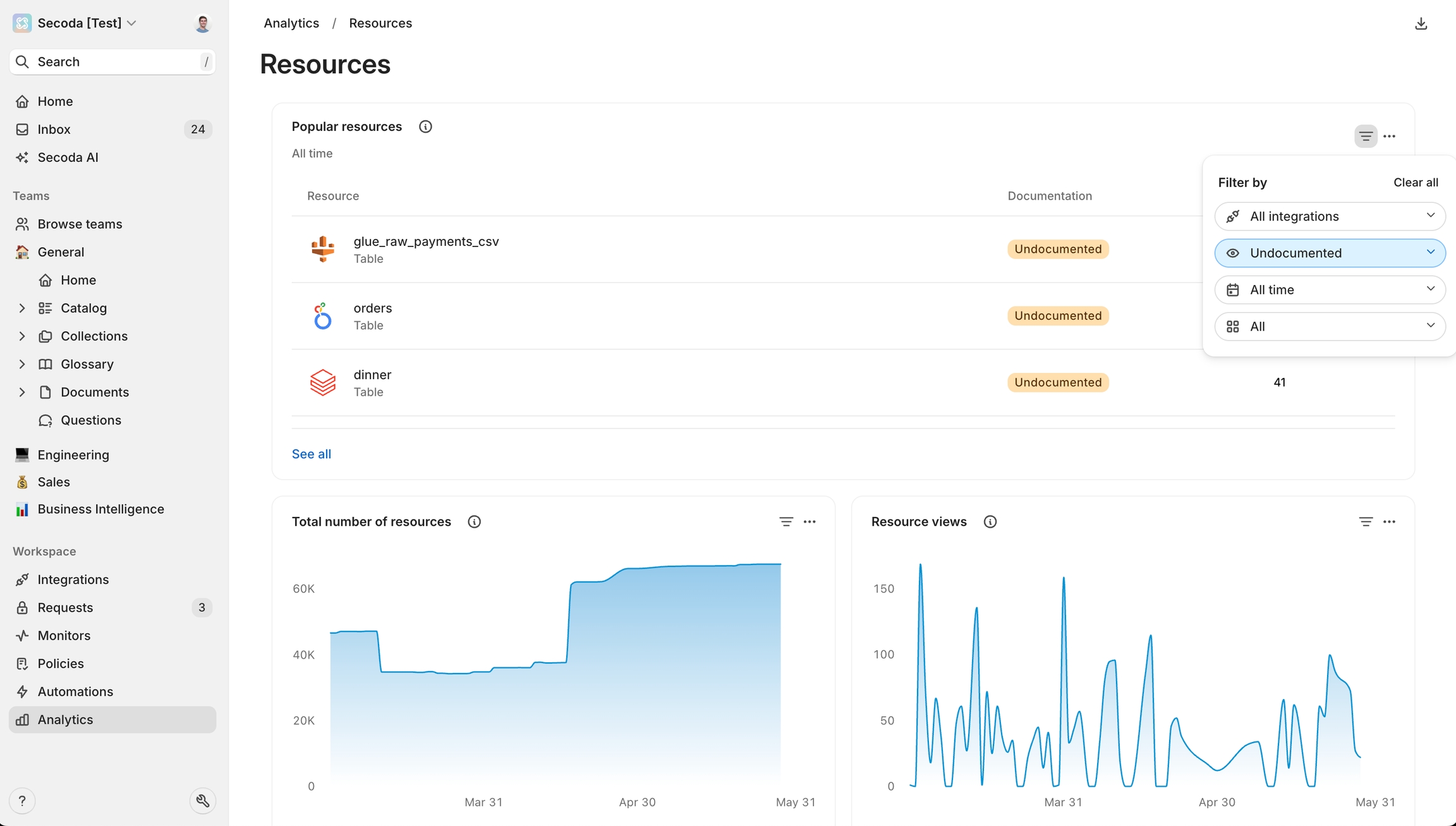This screenshot has width=1456, height=826.
Task: Click the help question mark icon
Action: [22, 801]
